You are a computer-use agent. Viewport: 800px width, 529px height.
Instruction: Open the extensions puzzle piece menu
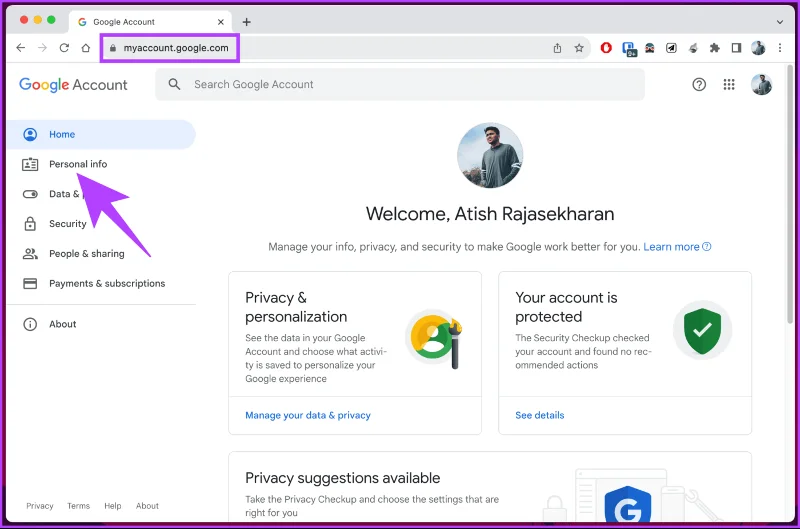coord(714,48)
